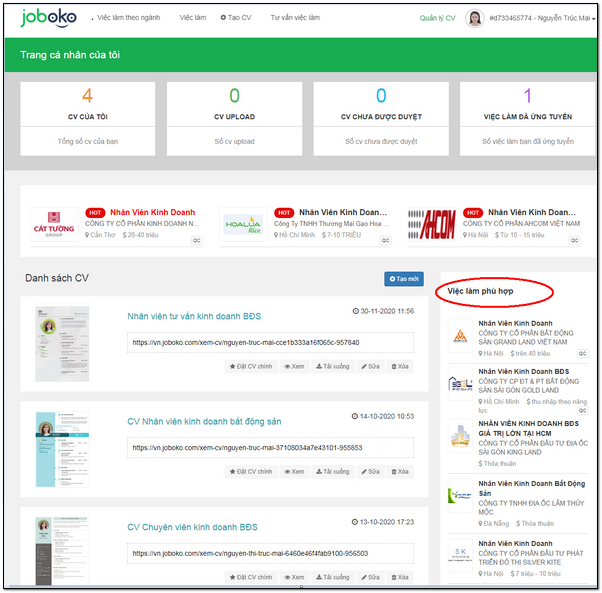Screen dimensions: 602x593
Task: Click the first CV's URL field
Action: [x=270, y=342]
